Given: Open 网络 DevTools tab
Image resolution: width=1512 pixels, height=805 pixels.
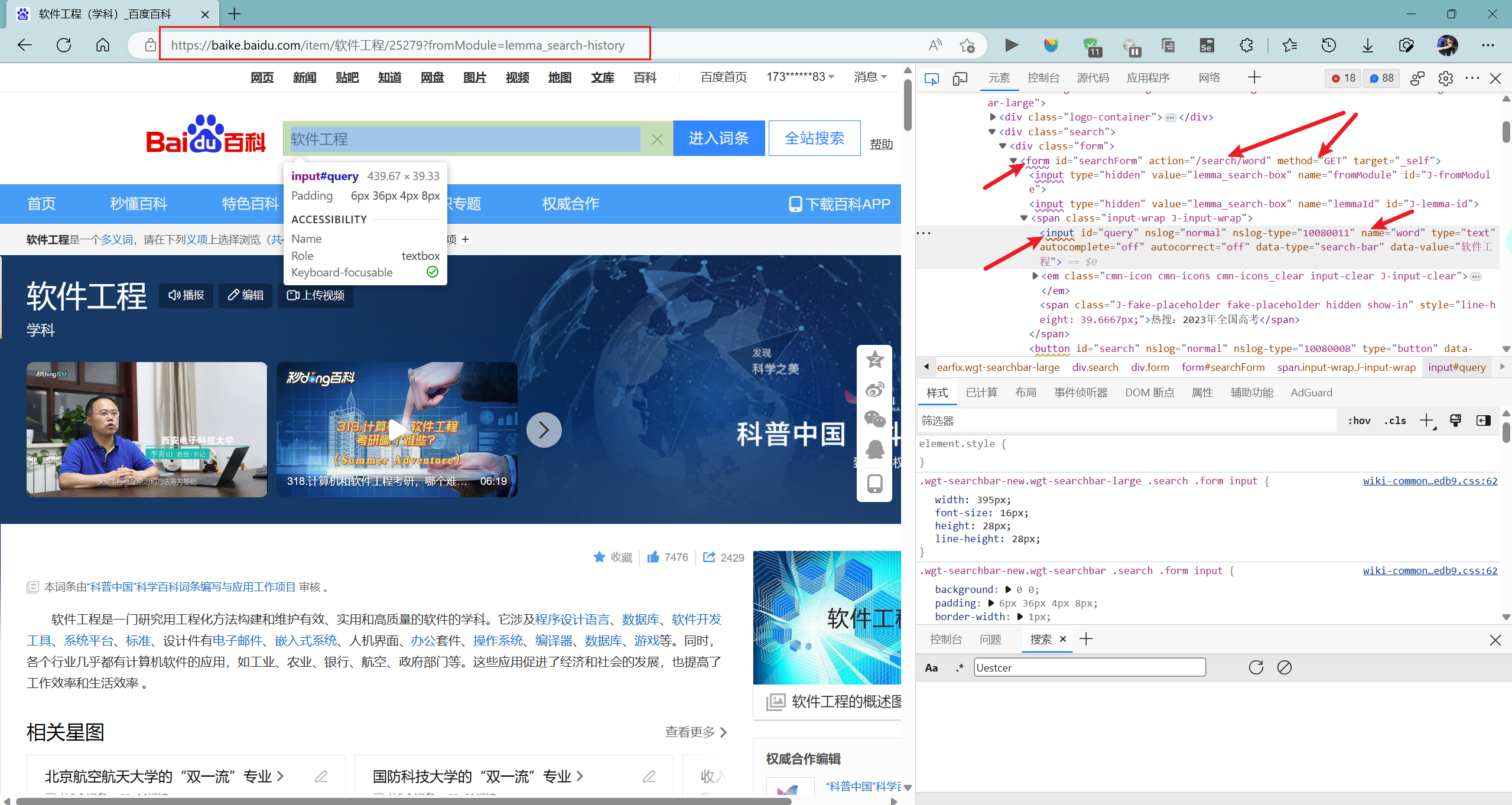Looking at the screenshot, I should 1209,78.
